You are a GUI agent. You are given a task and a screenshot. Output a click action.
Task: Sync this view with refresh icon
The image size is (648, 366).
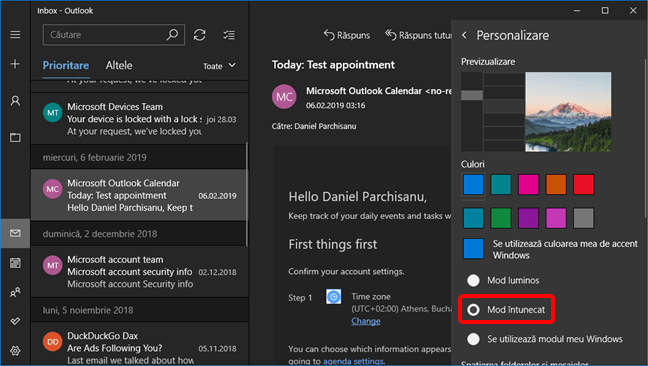pyautogui.click(x=200, y=35)
